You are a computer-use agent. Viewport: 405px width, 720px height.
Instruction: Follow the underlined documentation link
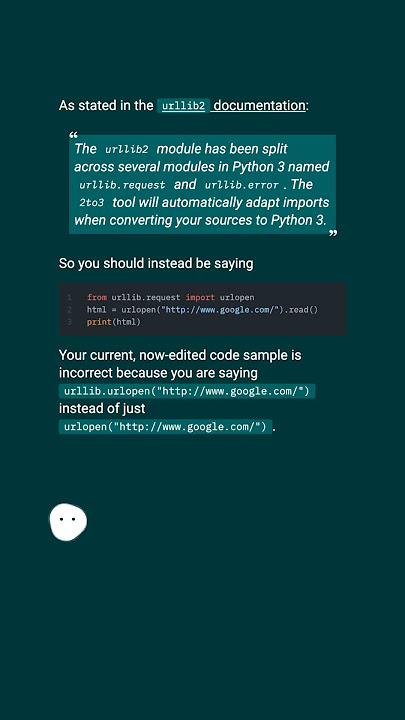(x=259, y=106)
